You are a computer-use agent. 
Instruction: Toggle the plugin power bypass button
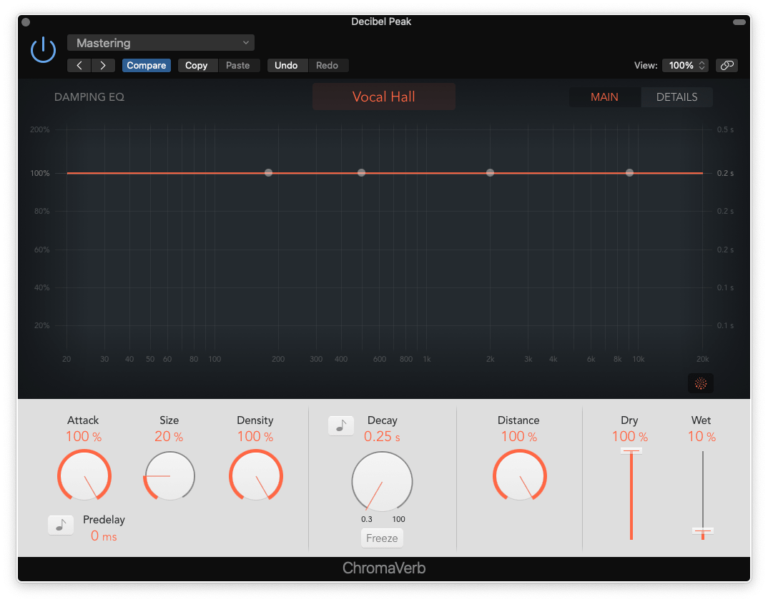(x=43, y=49)
